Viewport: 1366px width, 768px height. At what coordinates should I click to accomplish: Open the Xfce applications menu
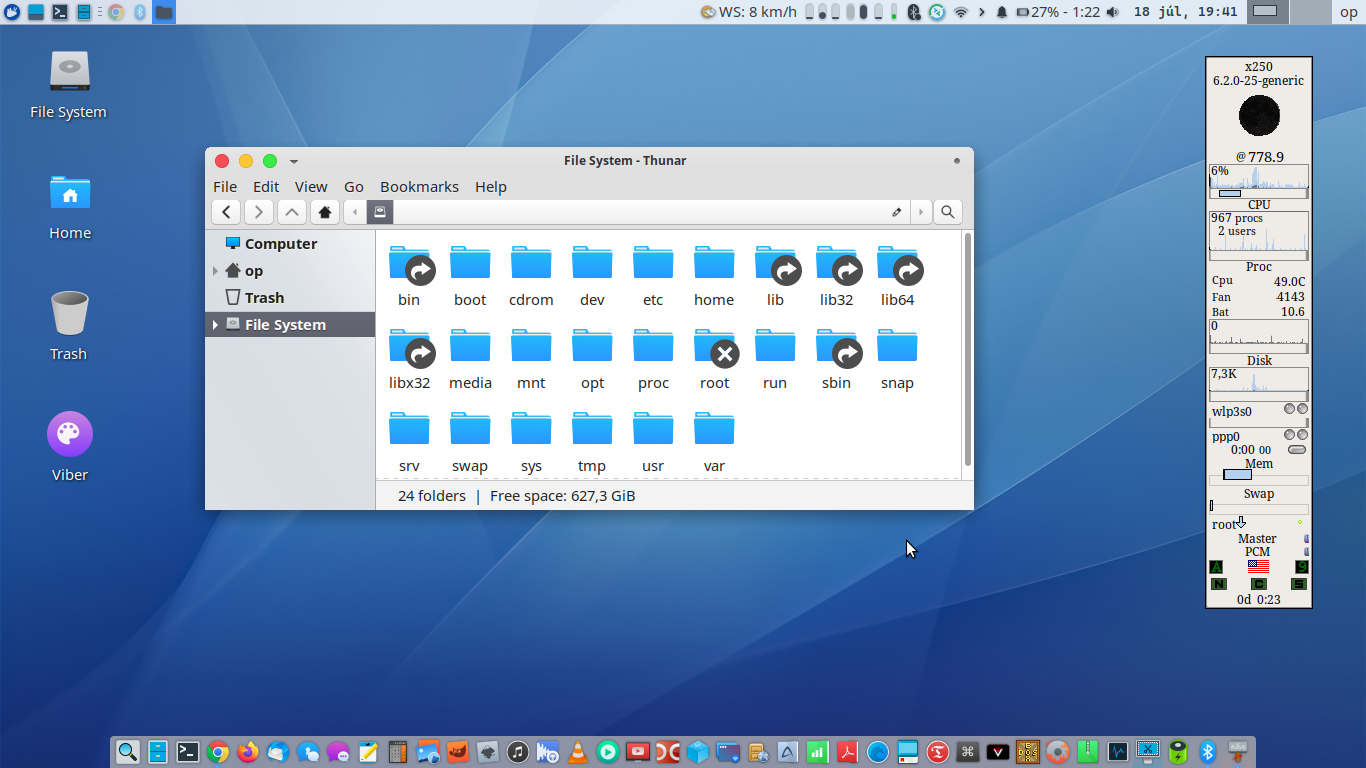click(x=11, y=12)
